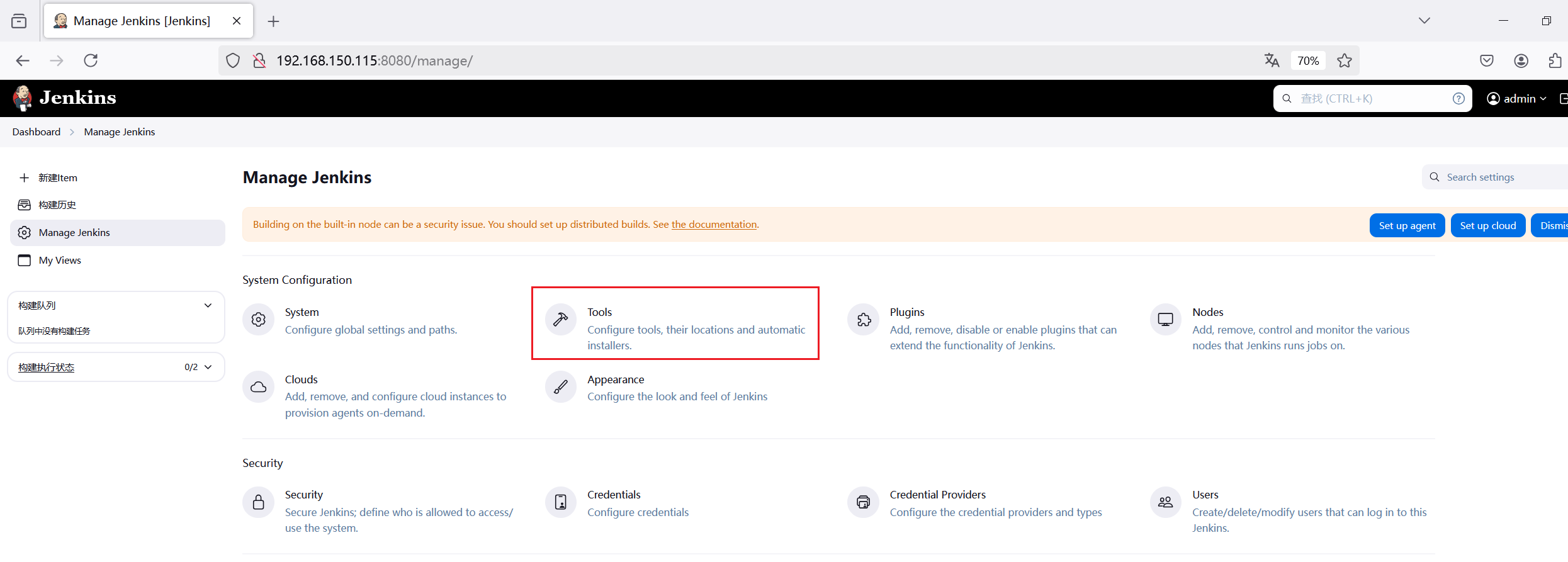Expand the admin user dropdown
This screenshot has height=562, width=1568.
[x=1516, y=99]
